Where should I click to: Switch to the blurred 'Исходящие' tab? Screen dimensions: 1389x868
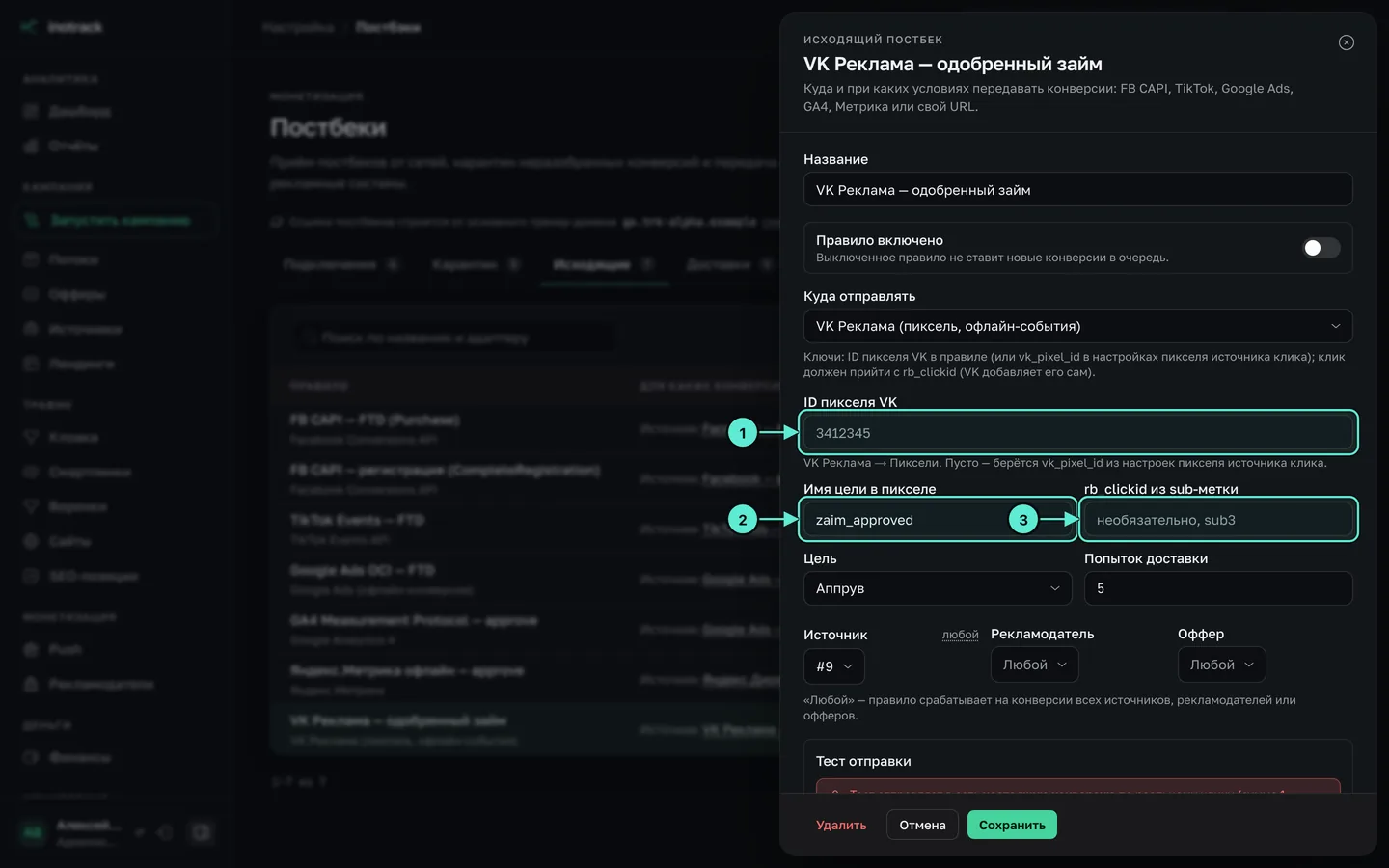click(604, 264)
